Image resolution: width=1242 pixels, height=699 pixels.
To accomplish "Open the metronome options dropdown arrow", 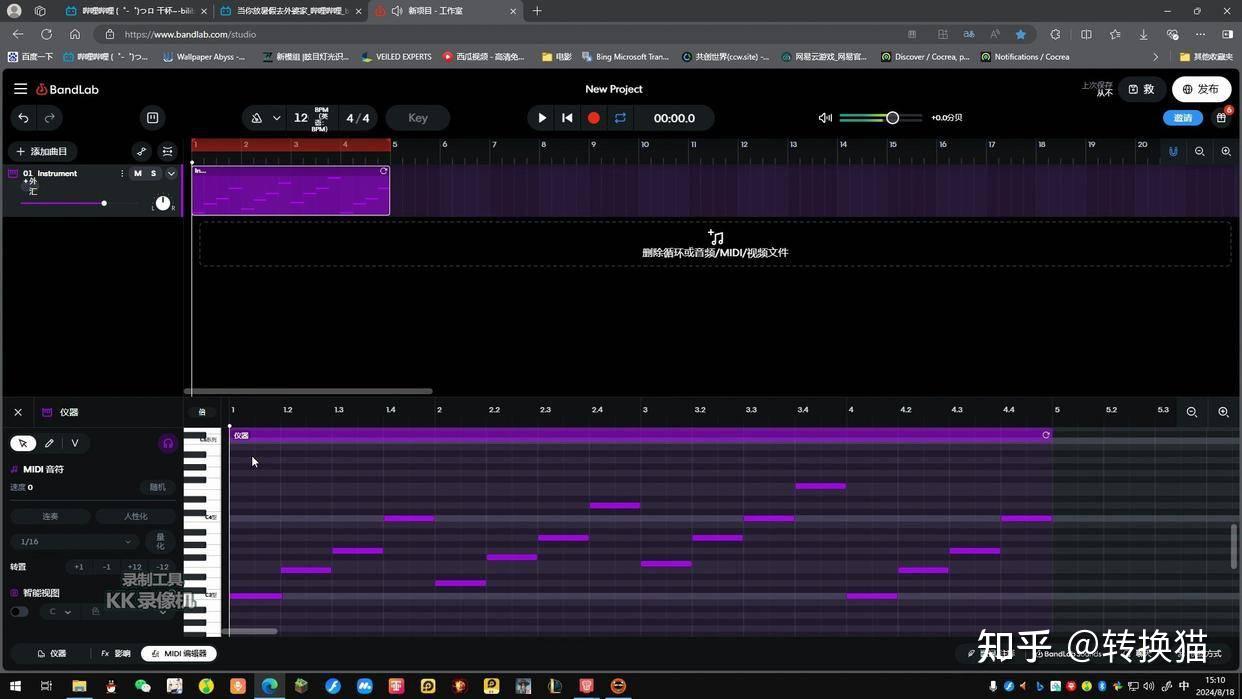I will click(x=276, y=118).
